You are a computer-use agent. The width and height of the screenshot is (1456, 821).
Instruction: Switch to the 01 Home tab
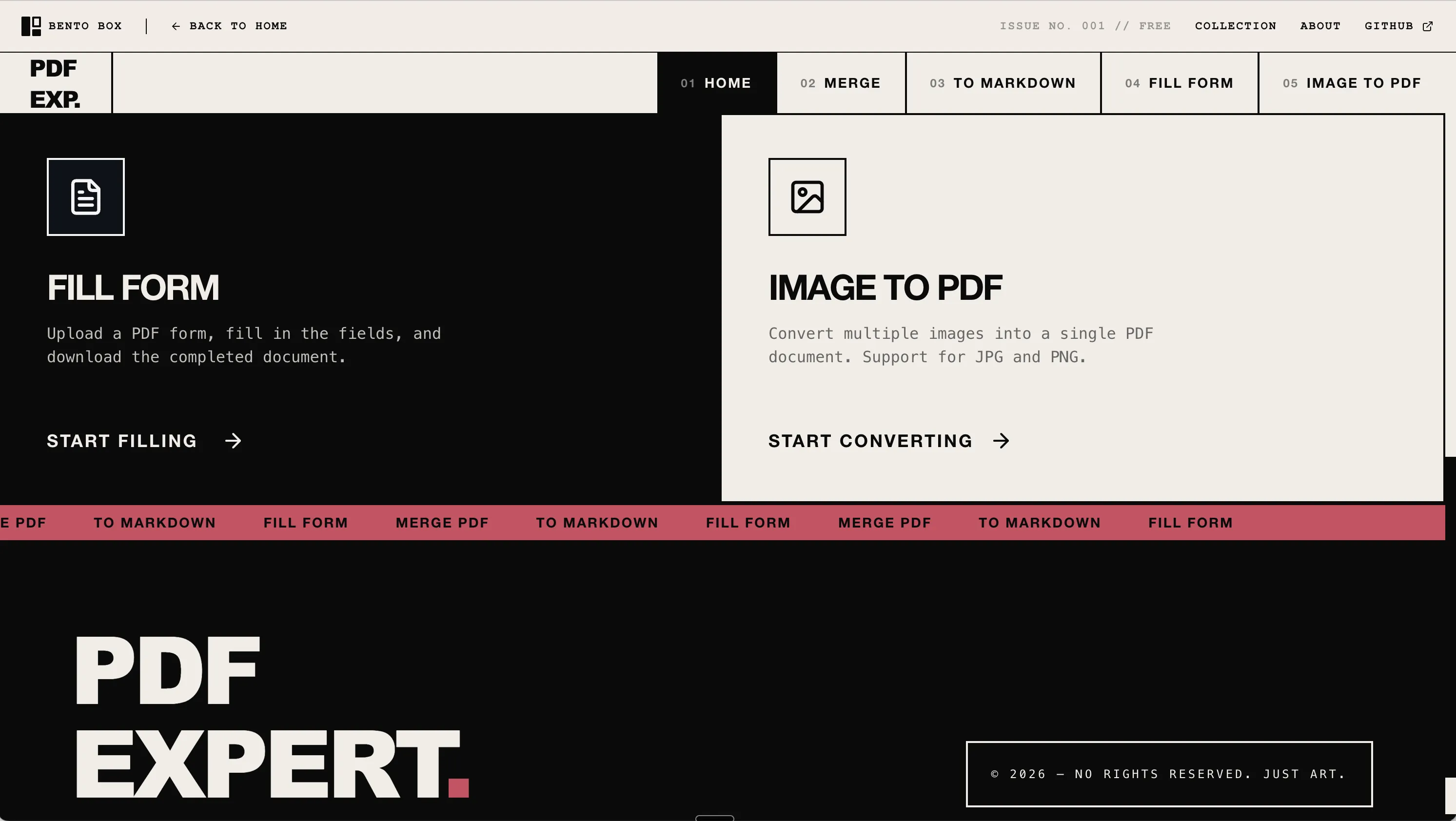coord(716,83)
